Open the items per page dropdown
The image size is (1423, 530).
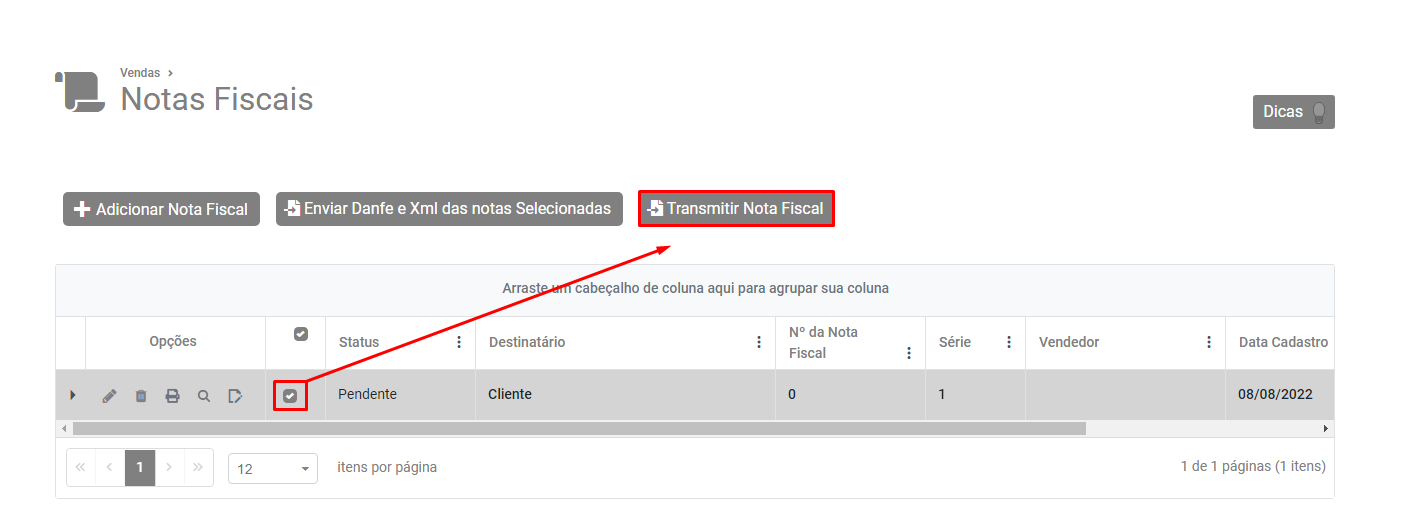tap(272, 468)
